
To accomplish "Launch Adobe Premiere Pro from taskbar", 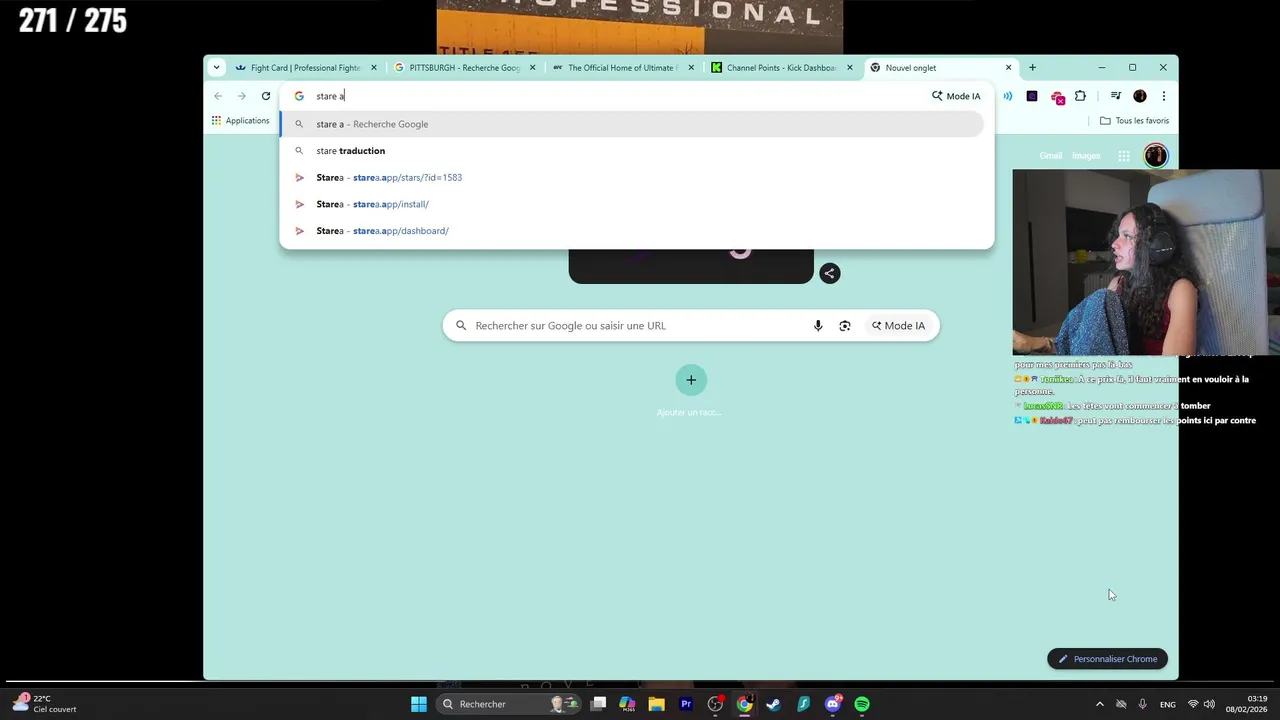I will tap(686, 704).
